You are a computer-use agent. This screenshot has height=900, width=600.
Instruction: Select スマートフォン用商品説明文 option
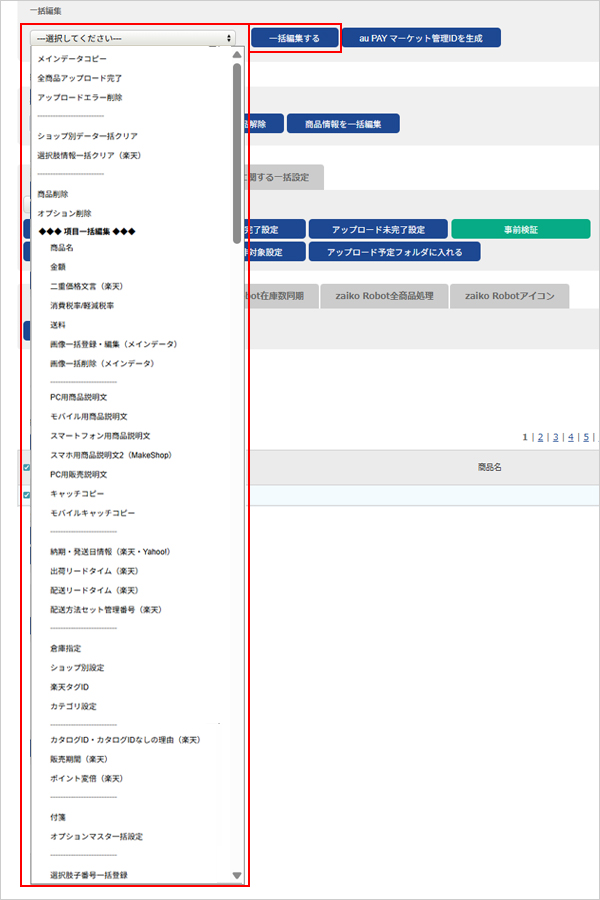tap(100, 436)
